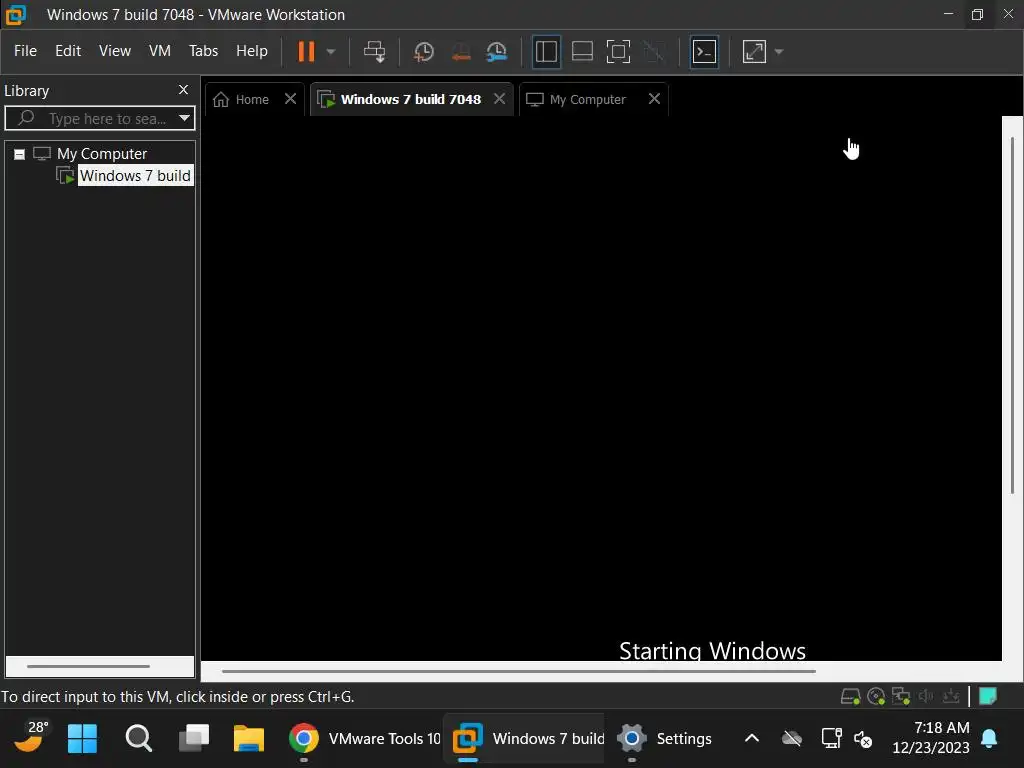The image size is (1024, 768).
Task: Collapse the My Computer tree node
Action: [x=20, y=154]
